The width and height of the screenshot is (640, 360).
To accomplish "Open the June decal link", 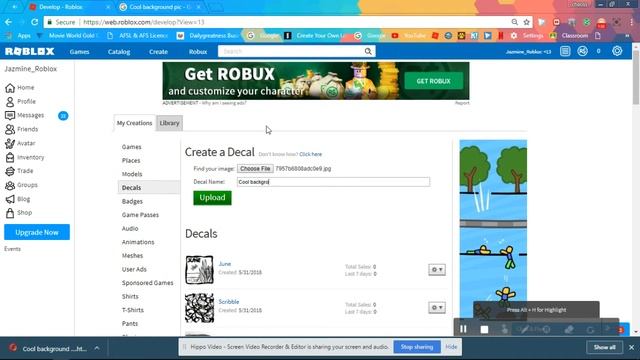I will 225,264.
